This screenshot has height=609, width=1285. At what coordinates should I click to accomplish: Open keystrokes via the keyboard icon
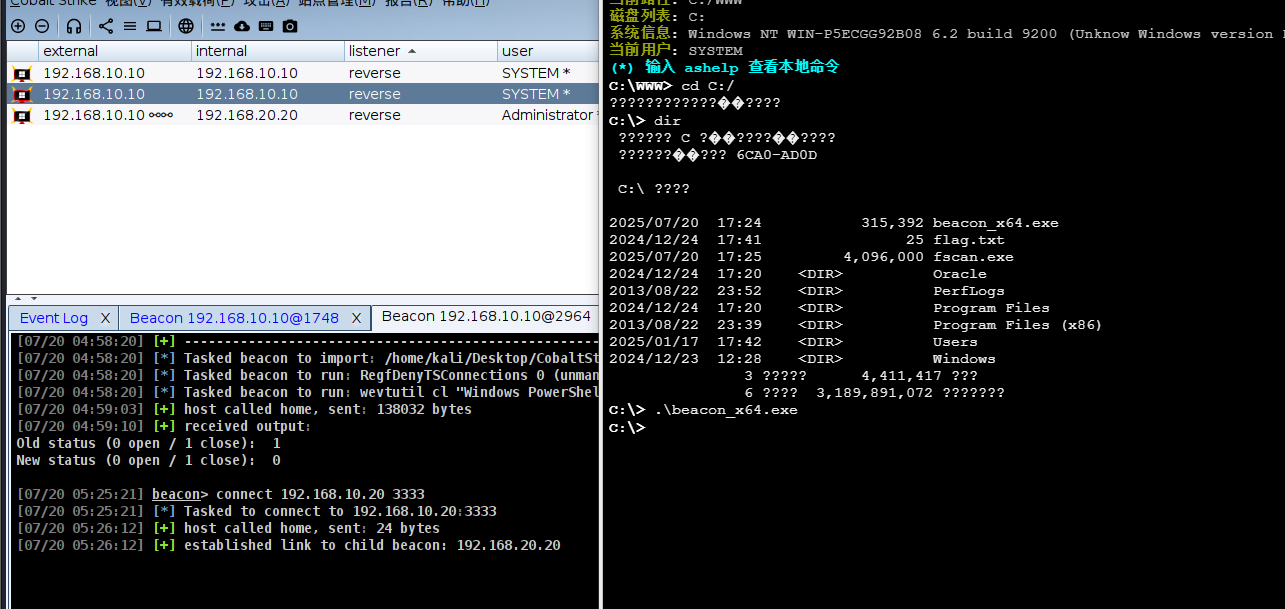click(266, 26)
